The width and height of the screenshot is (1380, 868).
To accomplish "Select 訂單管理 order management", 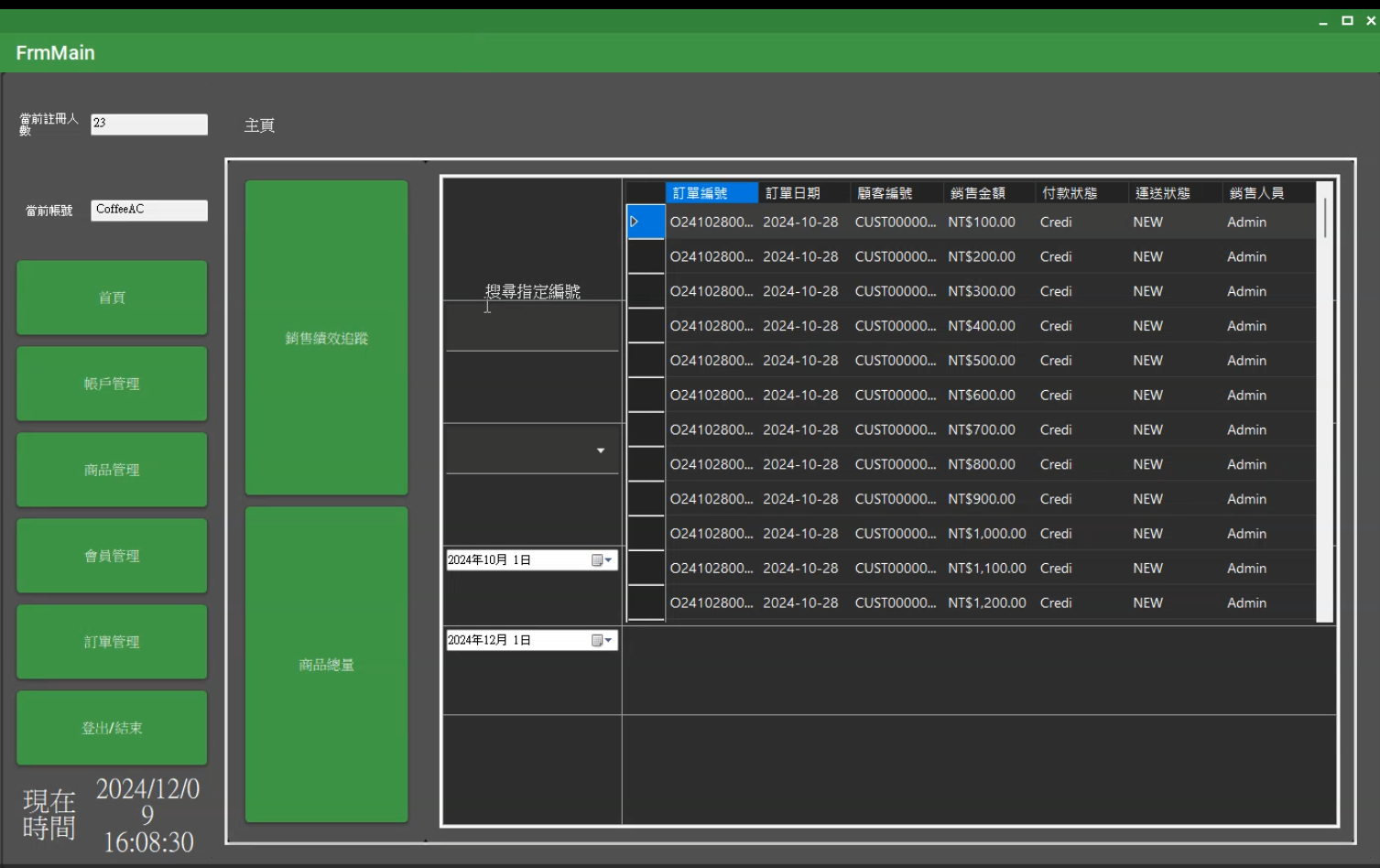I will click(112, 642).
